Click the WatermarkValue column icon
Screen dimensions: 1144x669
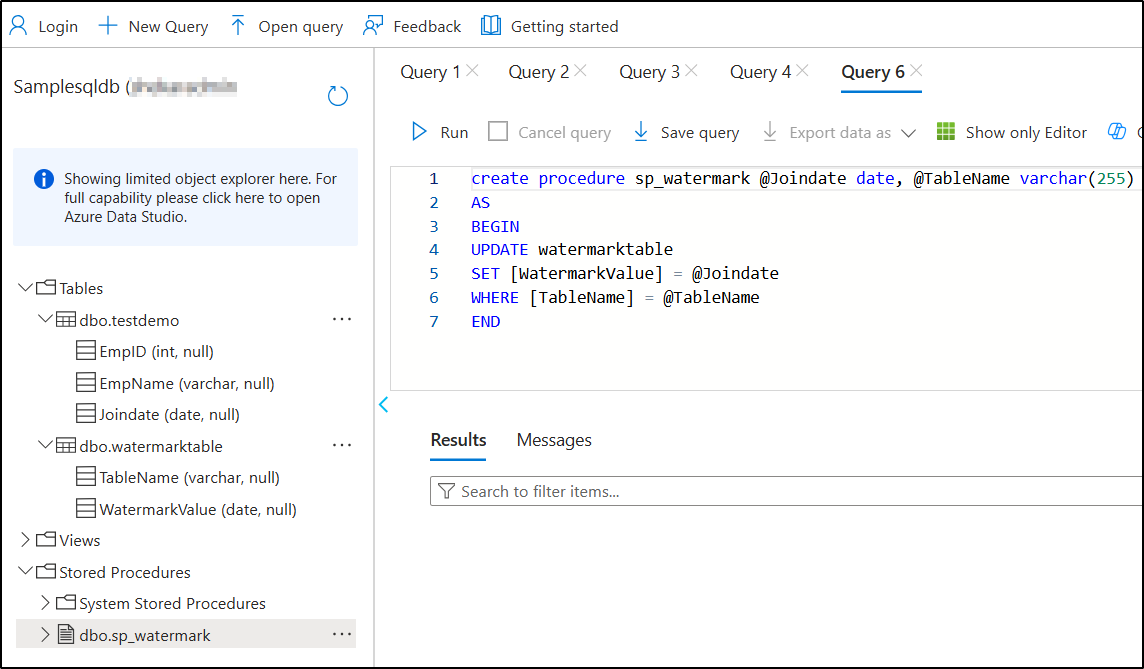[86, 508]
